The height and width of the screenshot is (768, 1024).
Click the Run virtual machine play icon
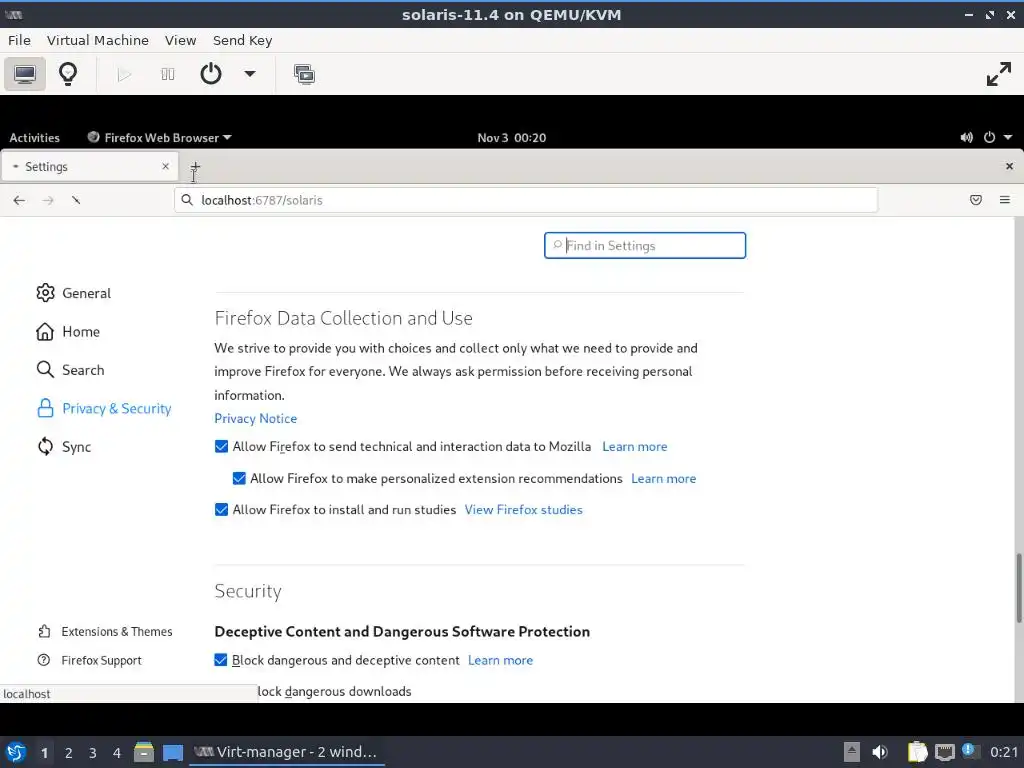click(x=124, y=74)
